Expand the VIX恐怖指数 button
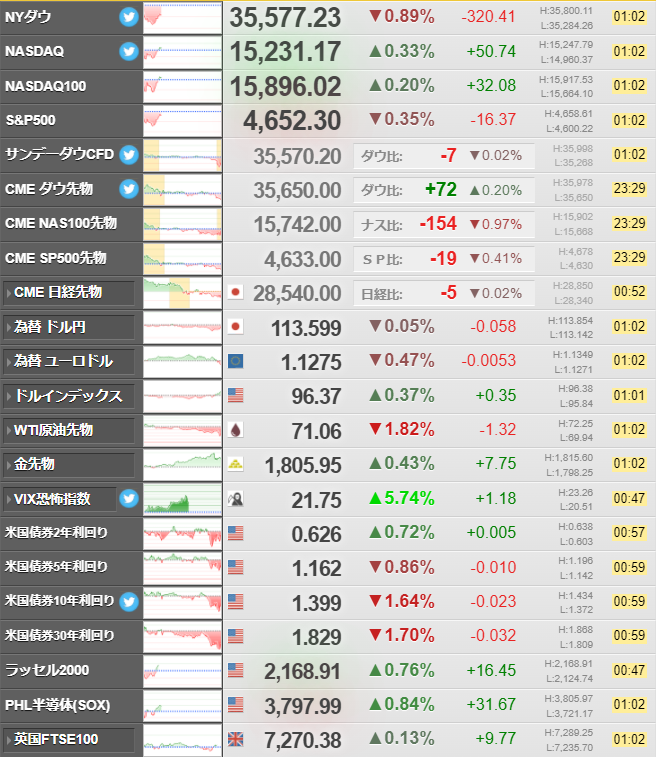 [x=60, y=499]
